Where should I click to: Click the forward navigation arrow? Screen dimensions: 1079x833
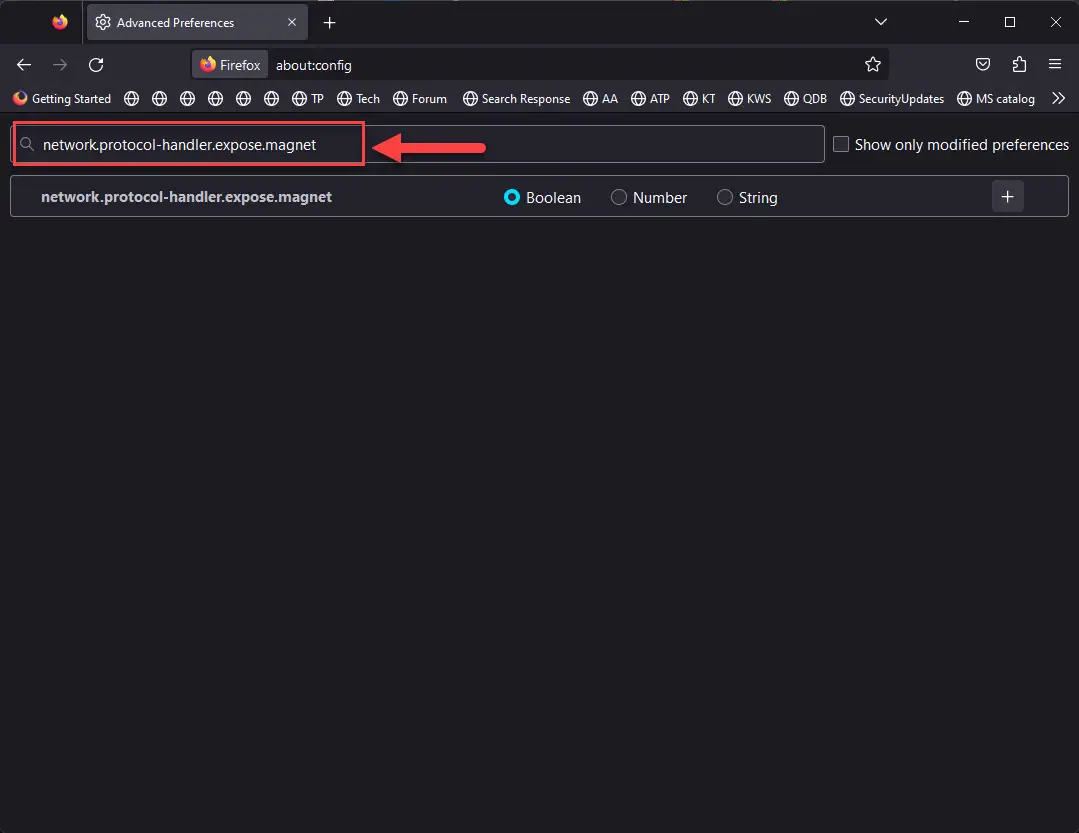pyautogui.click(x=61, y=65)
